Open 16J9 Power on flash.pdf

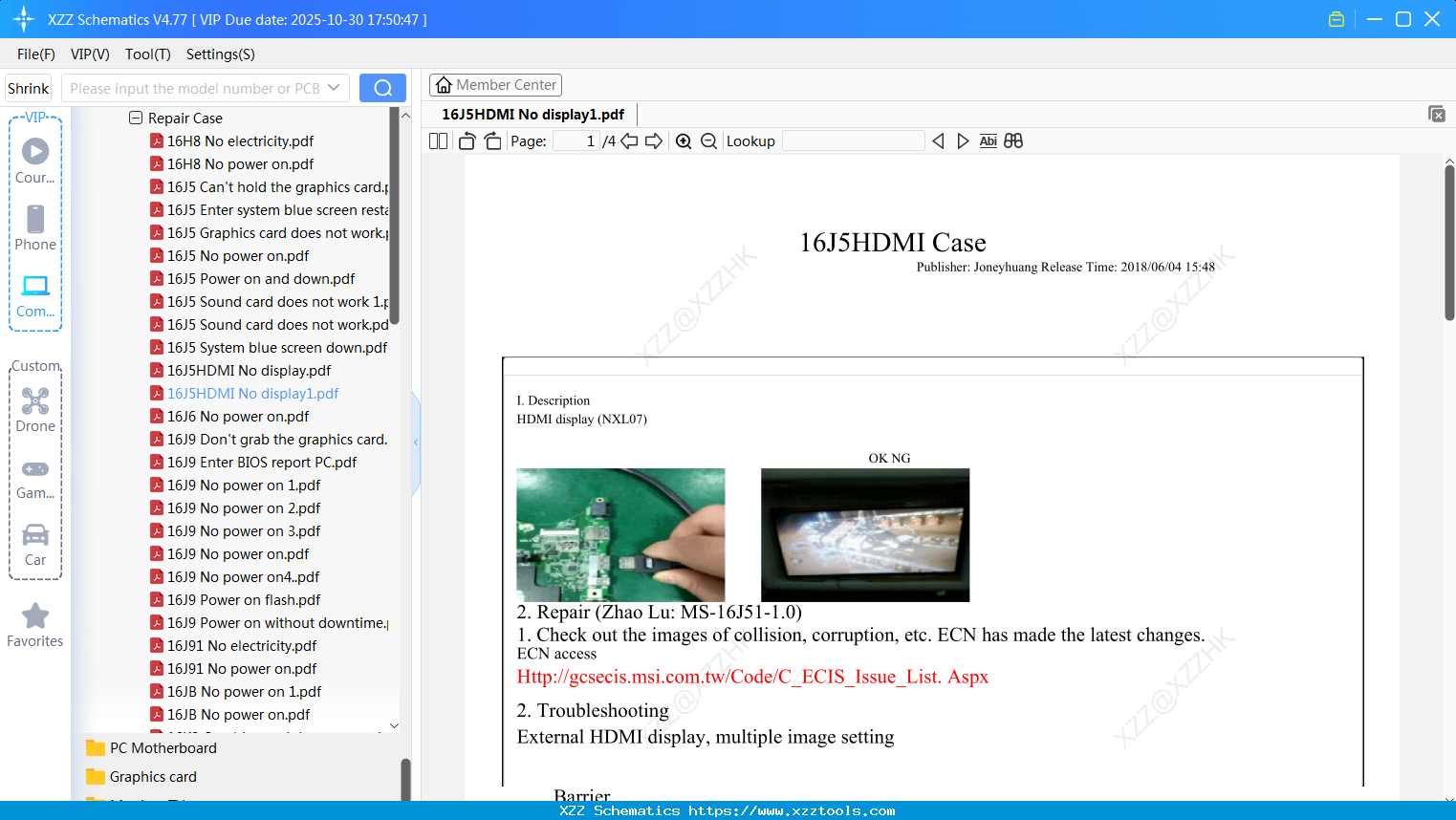click(244, 600)
